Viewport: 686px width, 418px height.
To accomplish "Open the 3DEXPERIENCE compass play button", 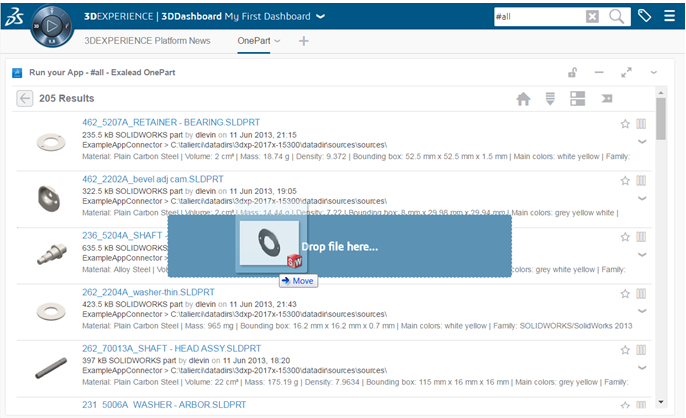I will coord(52,26).
